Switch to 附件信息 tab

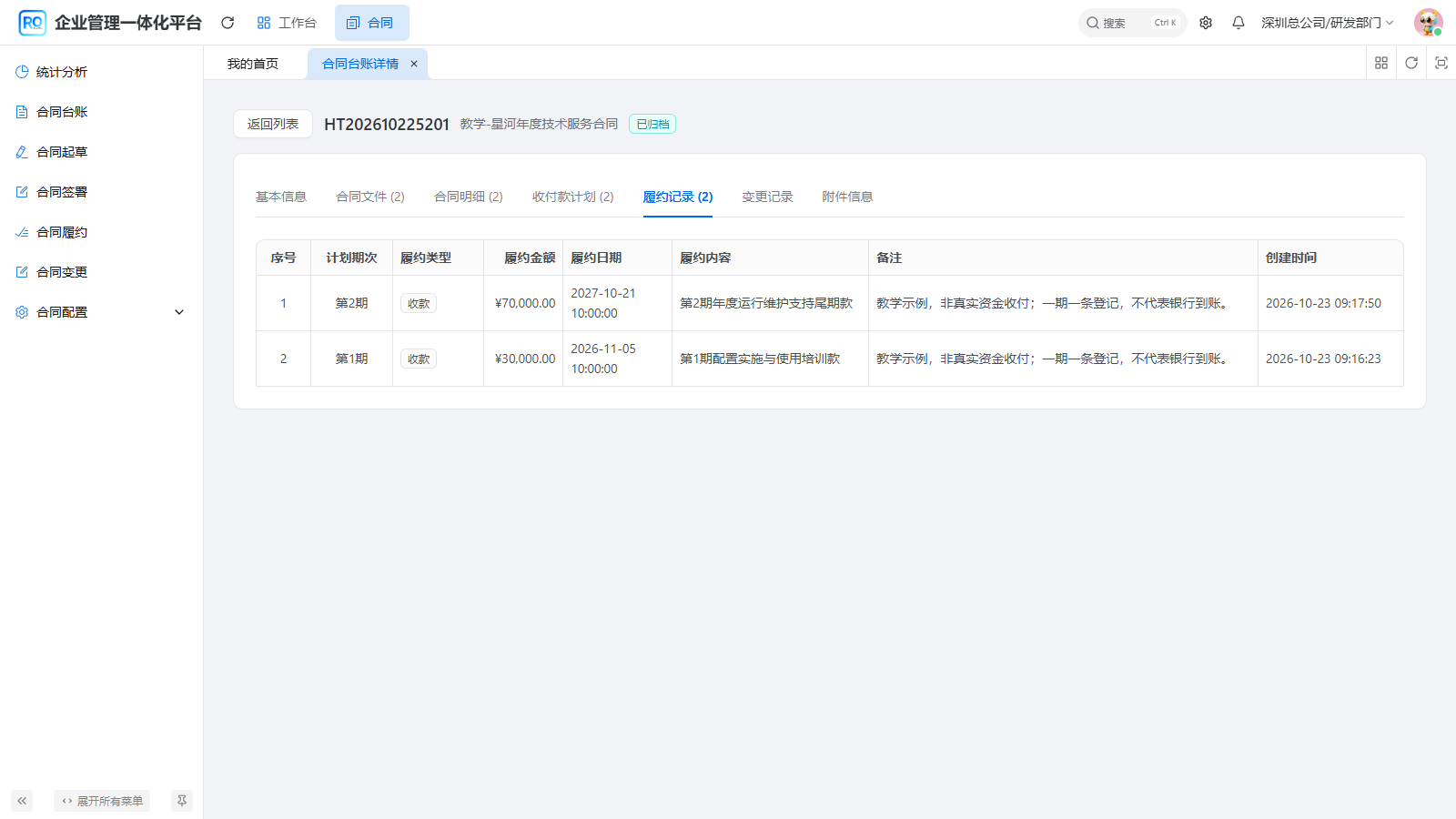[847, 197]
